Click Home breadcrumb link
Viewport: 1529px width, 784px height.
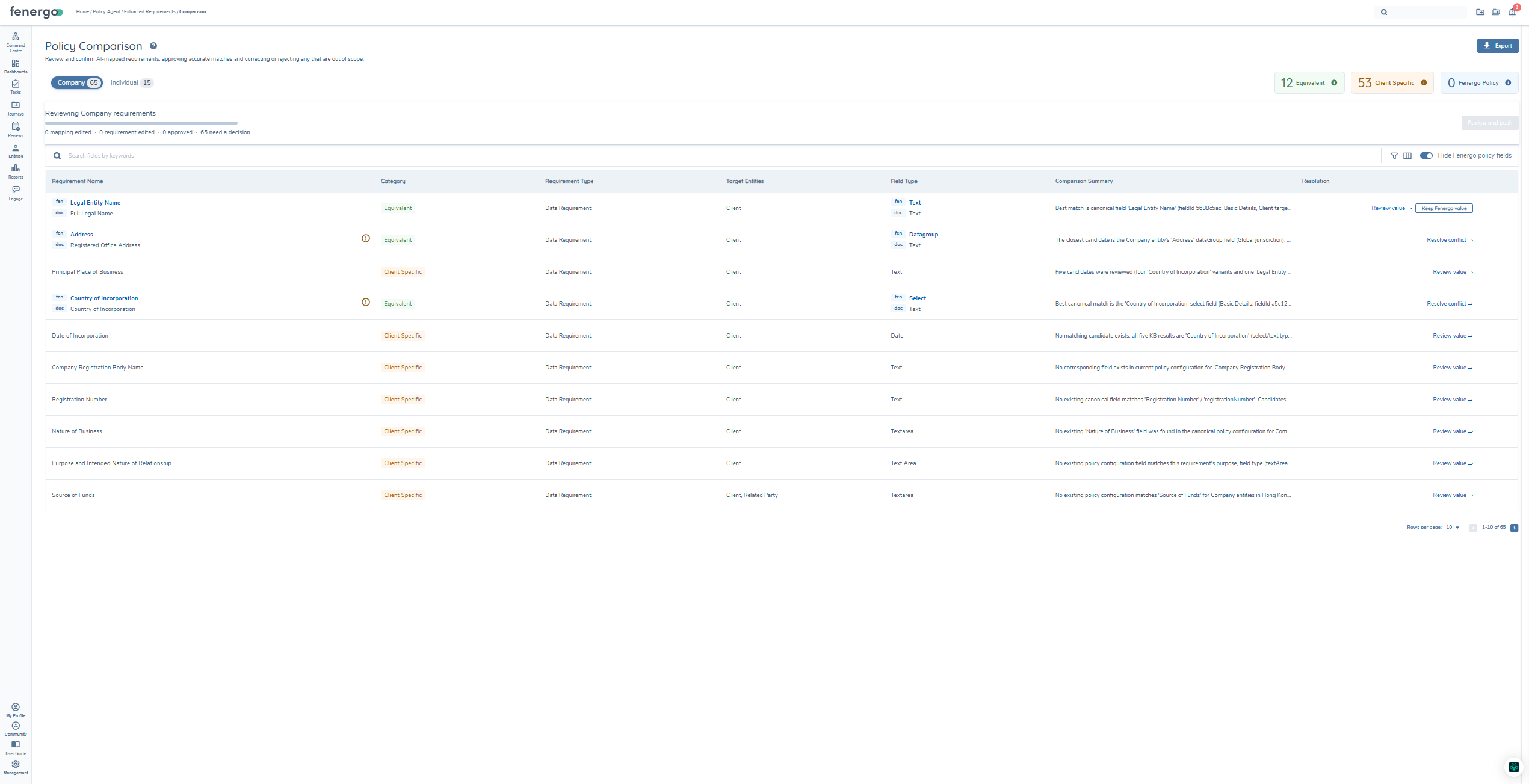(x=82, y=12)
